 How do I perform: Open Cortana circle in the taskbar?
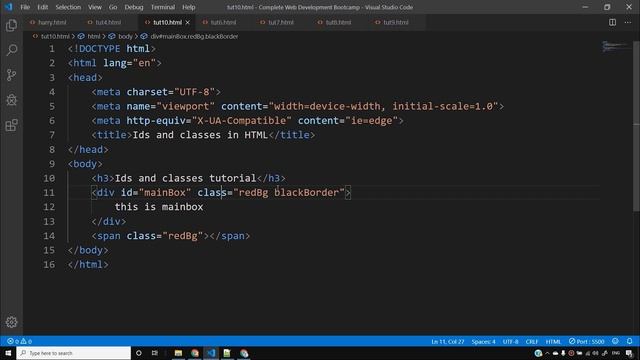139,353
